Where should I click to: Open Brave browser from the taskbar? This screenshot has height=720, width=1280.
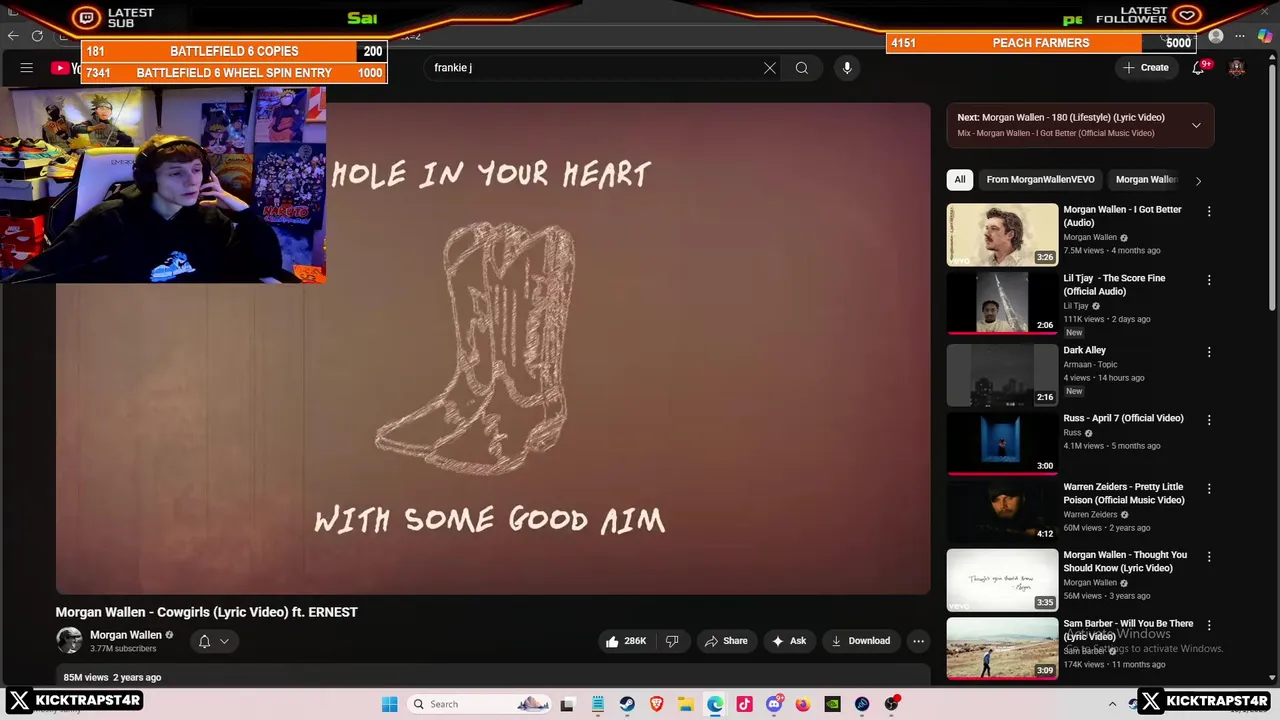pyautogui.click(x=656, y=704)
